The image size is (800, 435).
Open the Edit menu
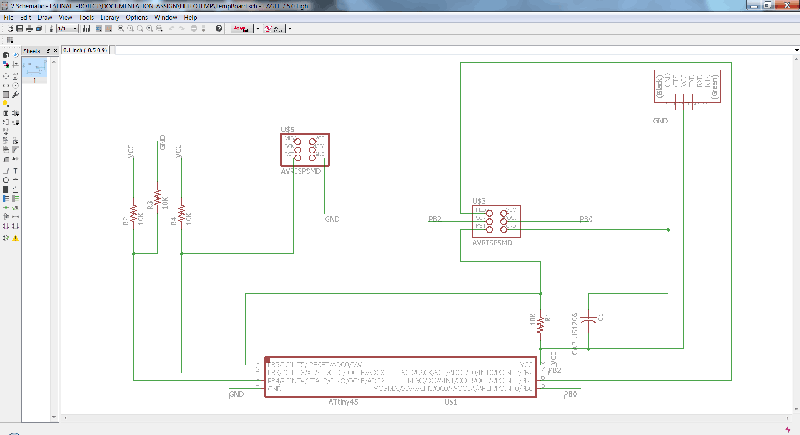[26, 17]
